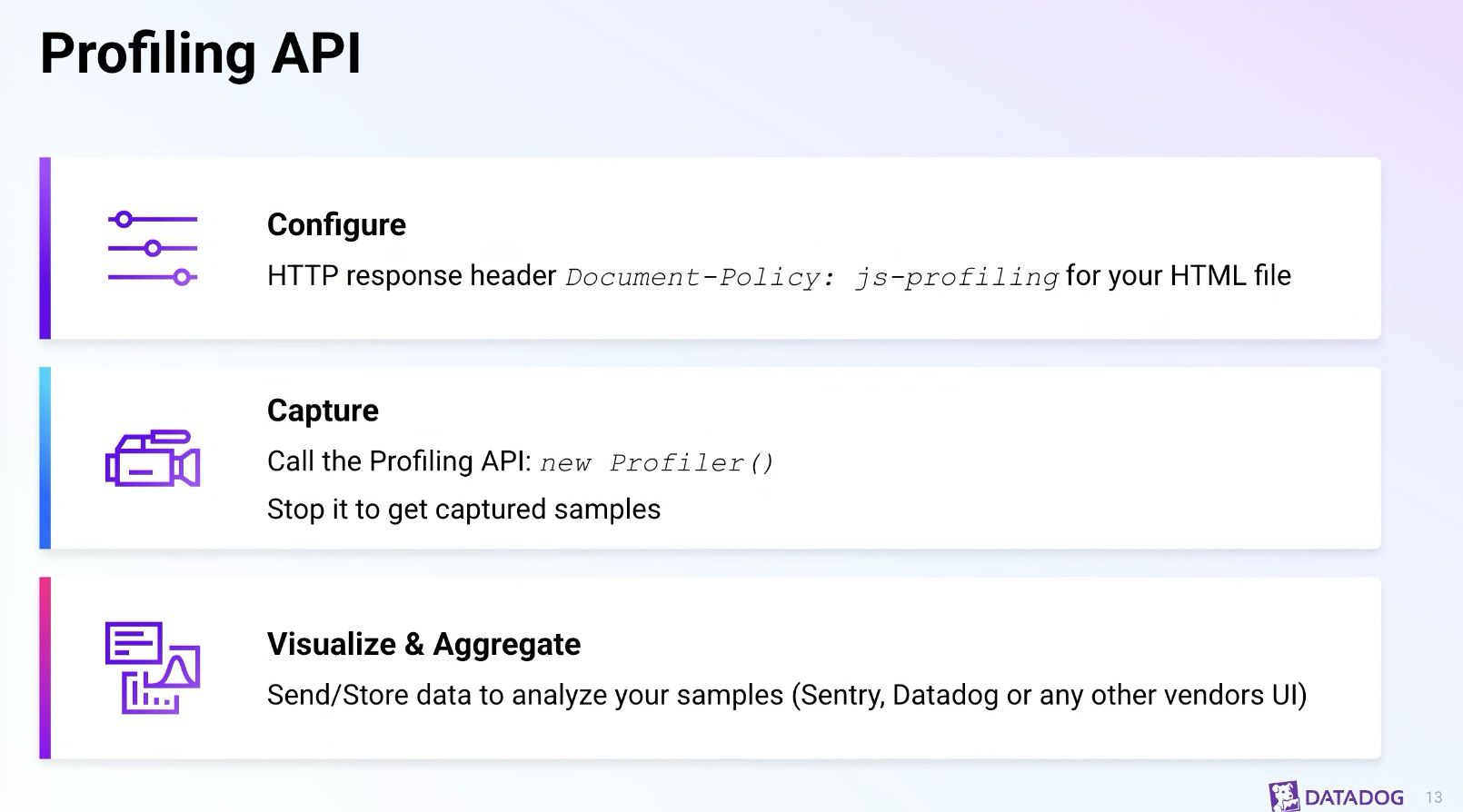Click the Capture video camera icon
This screenshot has width=1463, height=812.
153,459
